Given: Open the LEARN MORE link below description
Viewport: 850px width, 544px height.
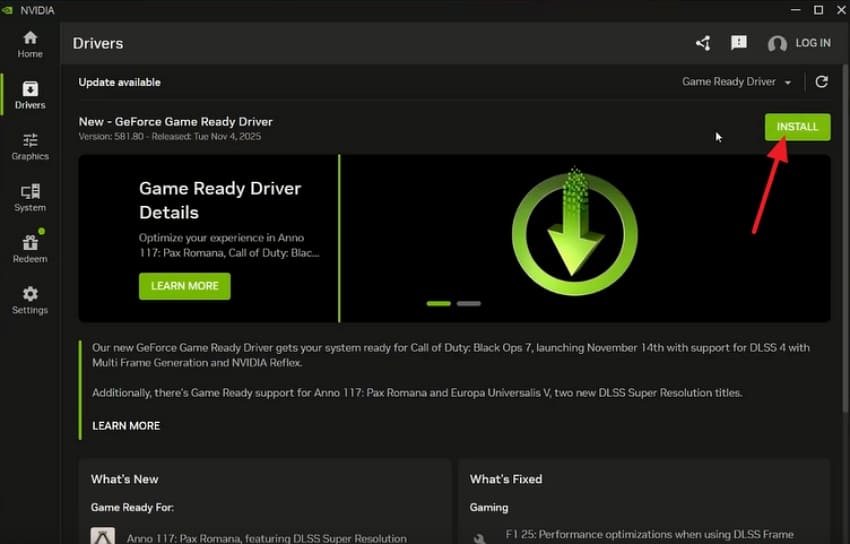Looking at the screenshot, I should [126, 426].
